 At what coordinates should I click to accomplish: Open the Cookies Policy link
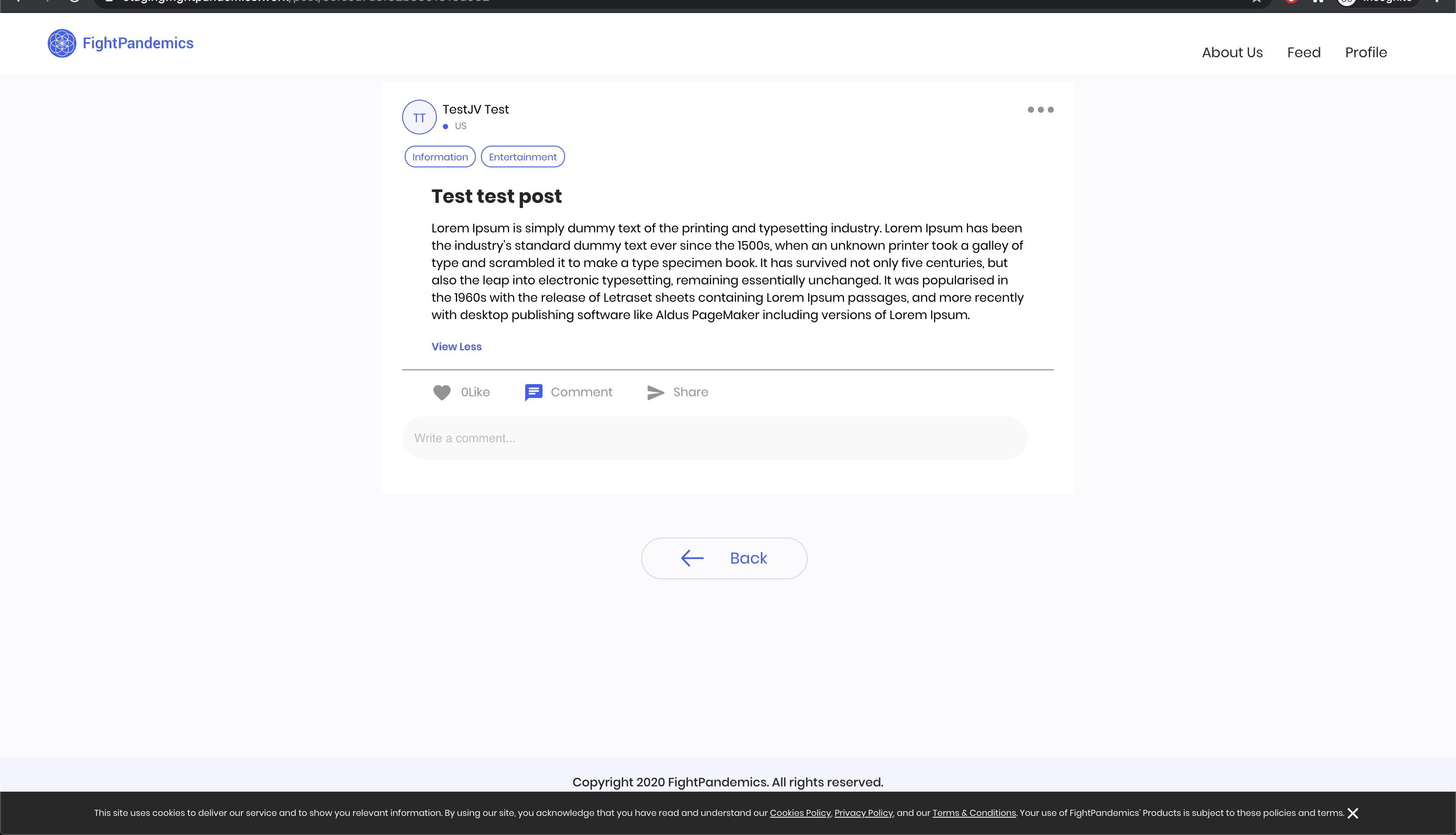click(x=799, y=812)
